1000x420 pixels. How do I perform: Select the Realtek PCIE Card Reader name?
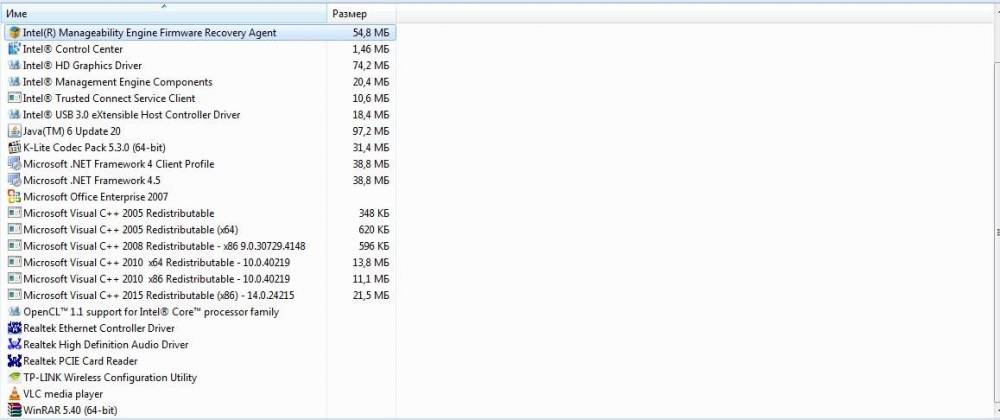80,361
